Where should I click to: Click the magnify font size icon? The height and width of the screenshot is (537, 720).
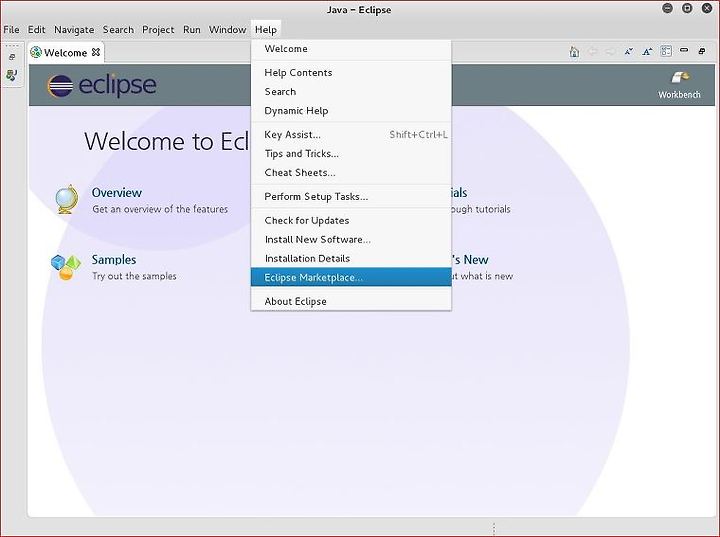647,51
